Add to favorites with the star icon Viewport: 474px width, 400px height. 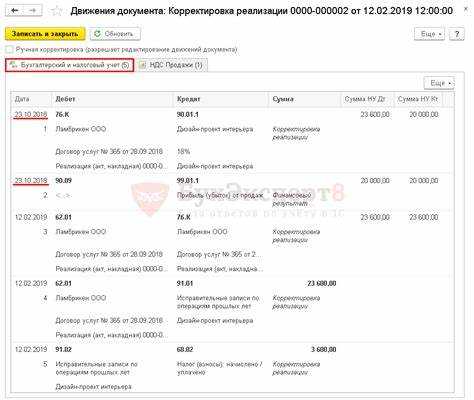coord(56,11)
